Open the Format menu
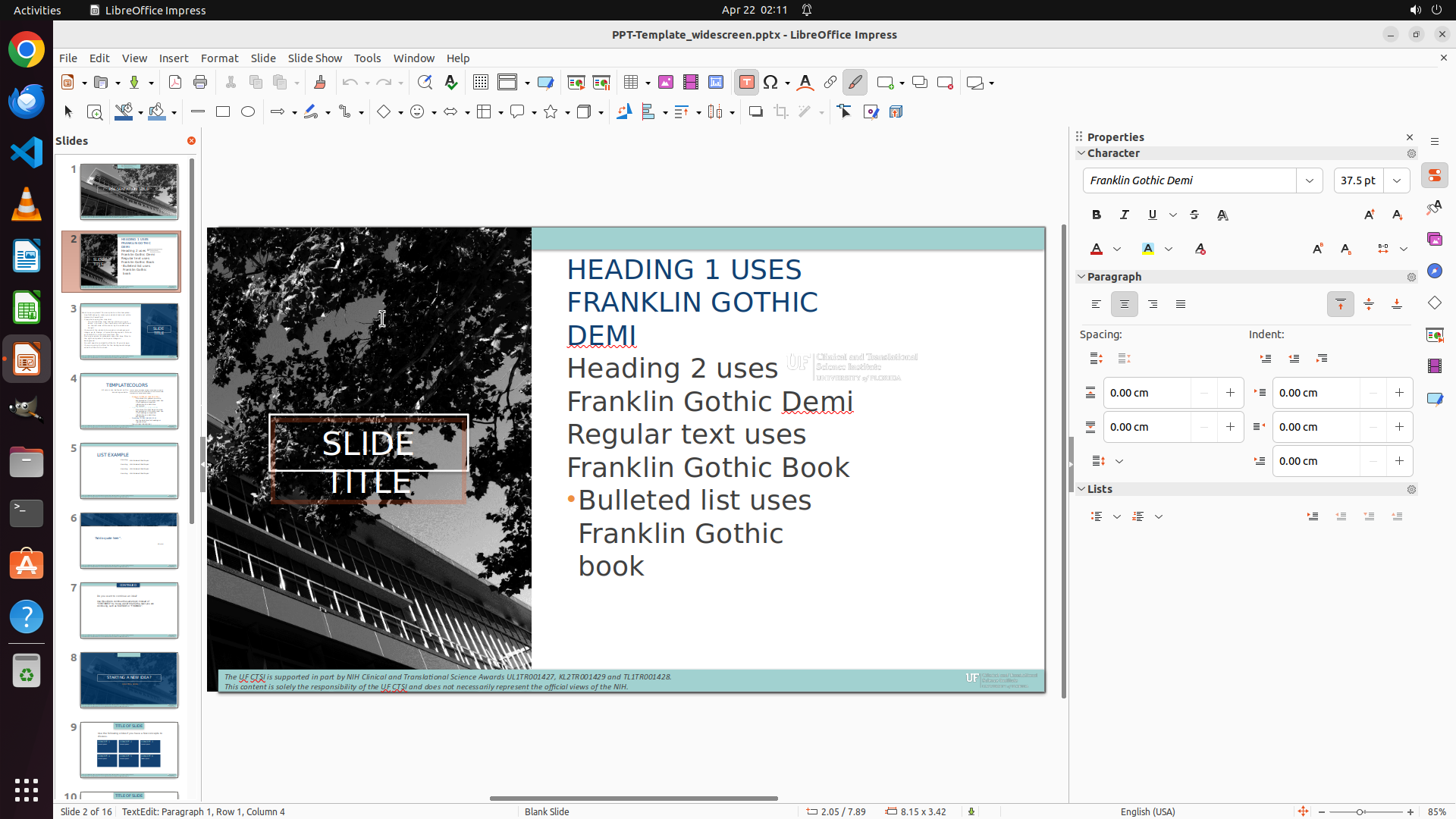The height and width of the screenshot is (819, 1456). click(219, 58)
